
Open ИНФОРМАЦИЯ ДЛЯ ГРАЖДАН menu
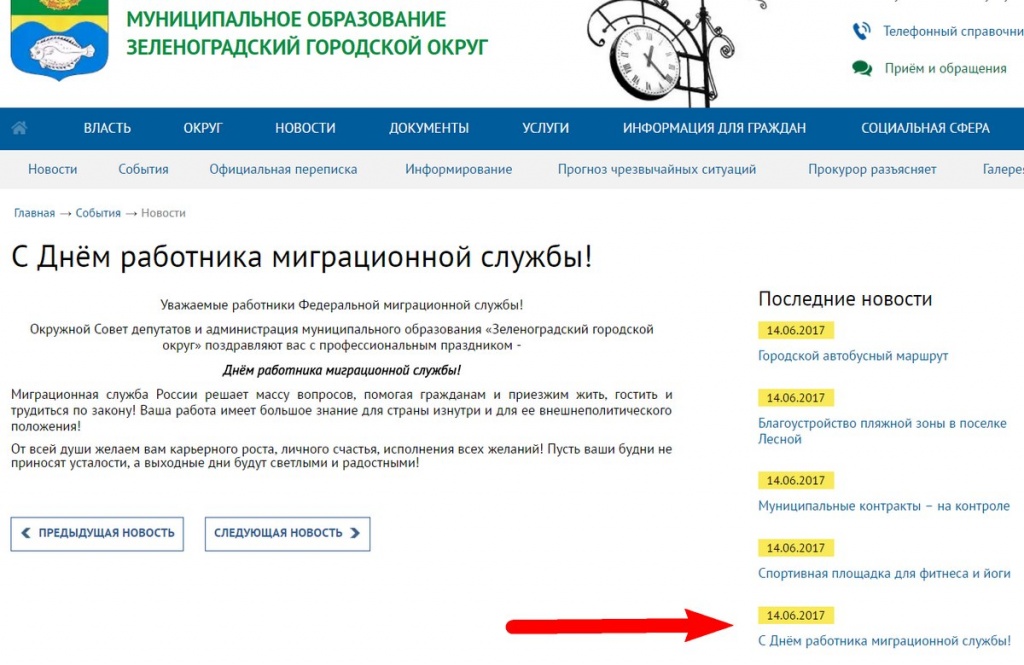714,128
